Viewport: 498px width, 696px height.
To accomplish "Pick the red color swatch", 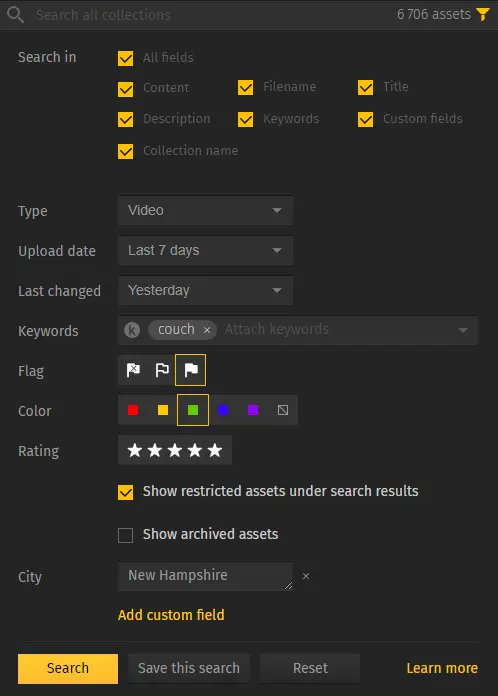I will pos(133,410).
